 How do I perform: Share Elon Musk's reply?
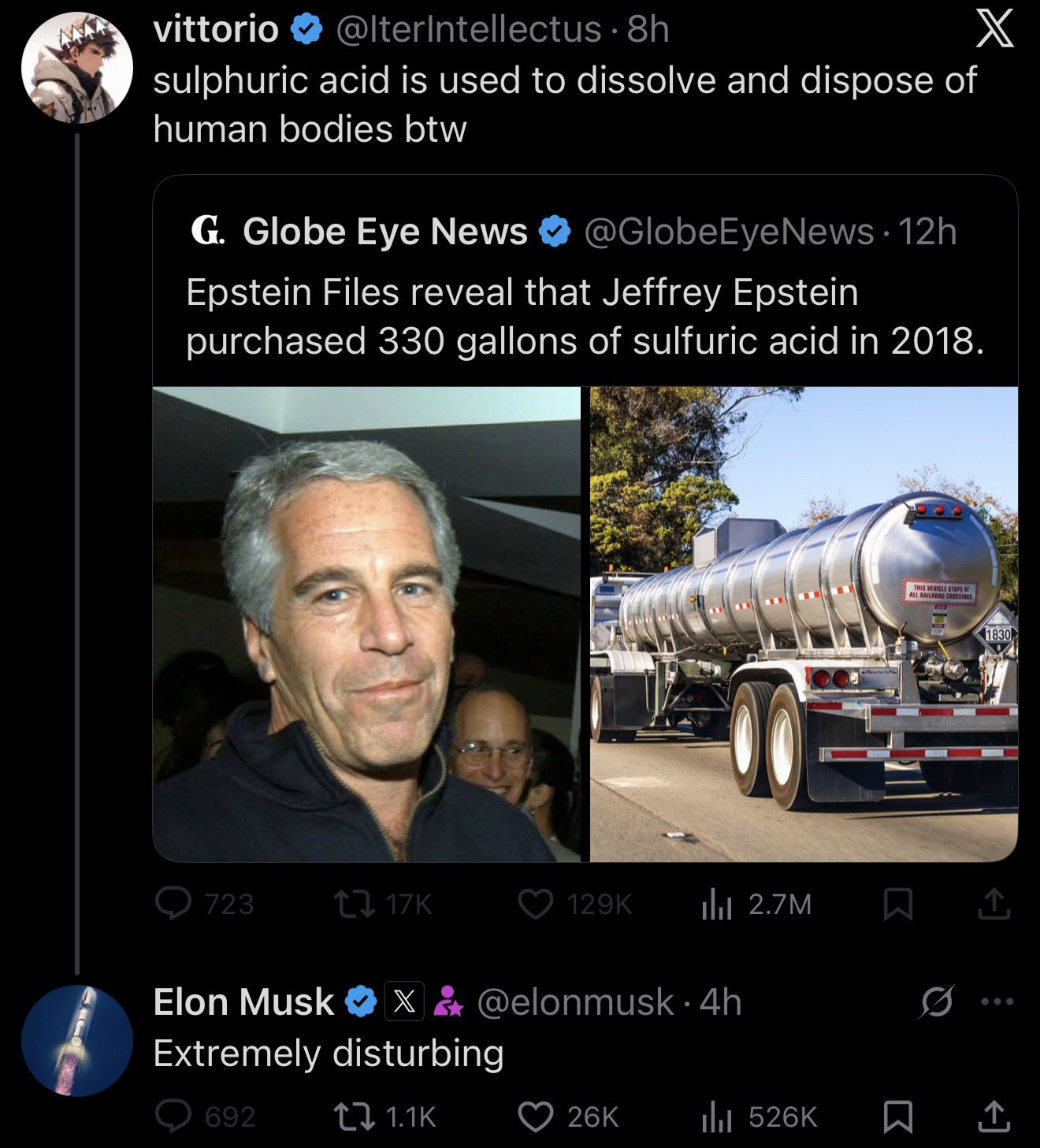coord(994,1116)
